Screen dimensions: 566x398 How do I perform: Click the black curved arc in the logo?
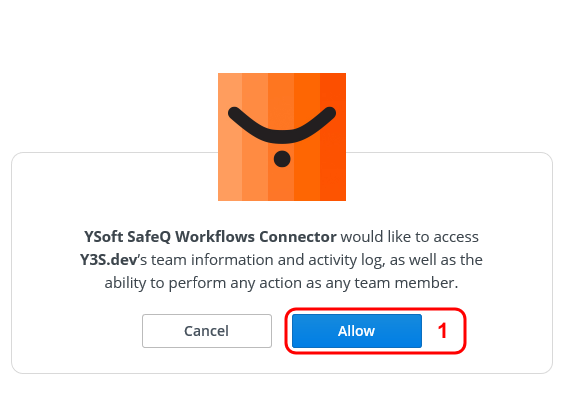click(282, 125)
